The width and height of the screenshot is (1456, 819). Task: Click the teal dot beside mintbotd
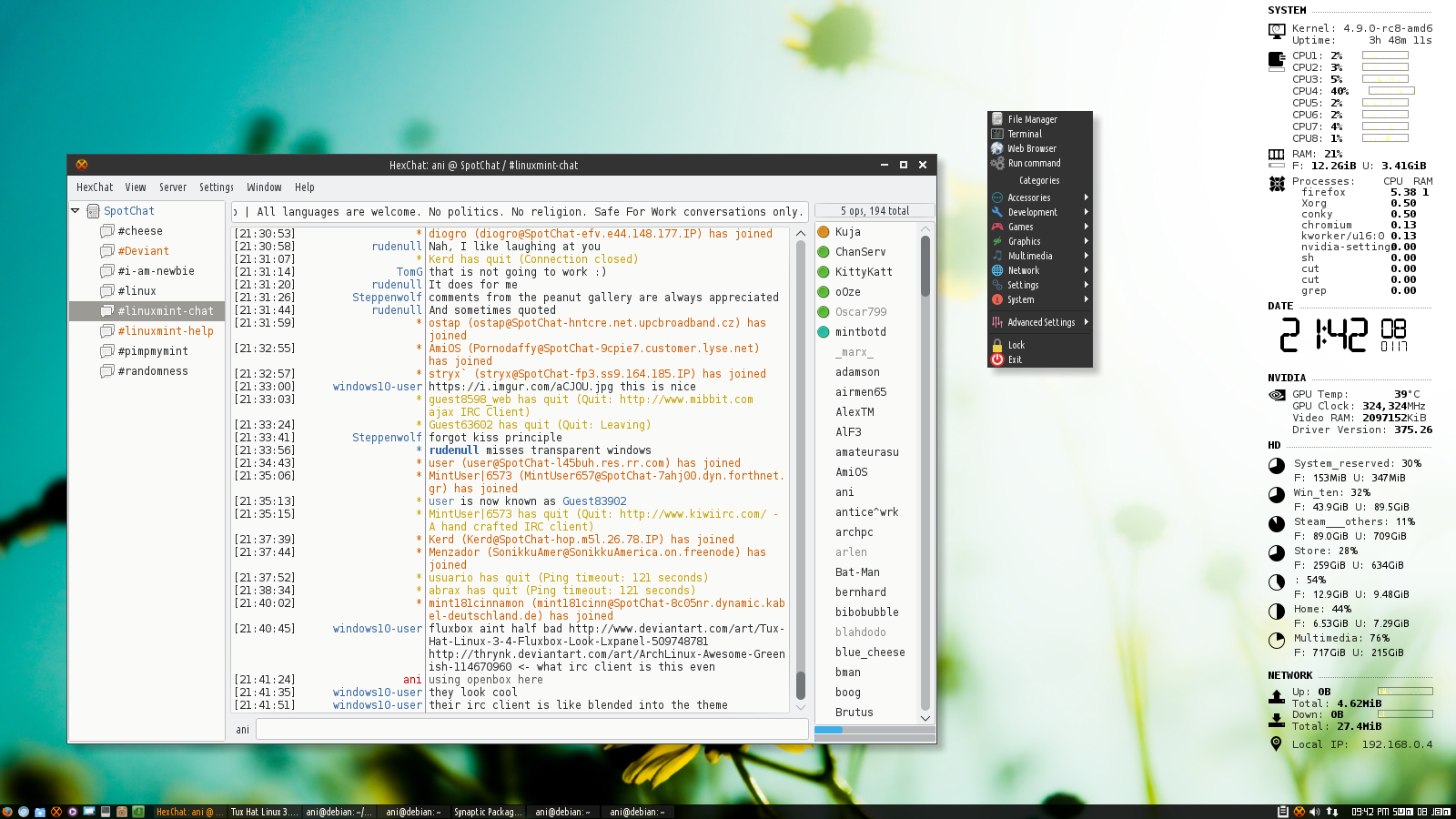pyautogui.click(x=824, y=332)
